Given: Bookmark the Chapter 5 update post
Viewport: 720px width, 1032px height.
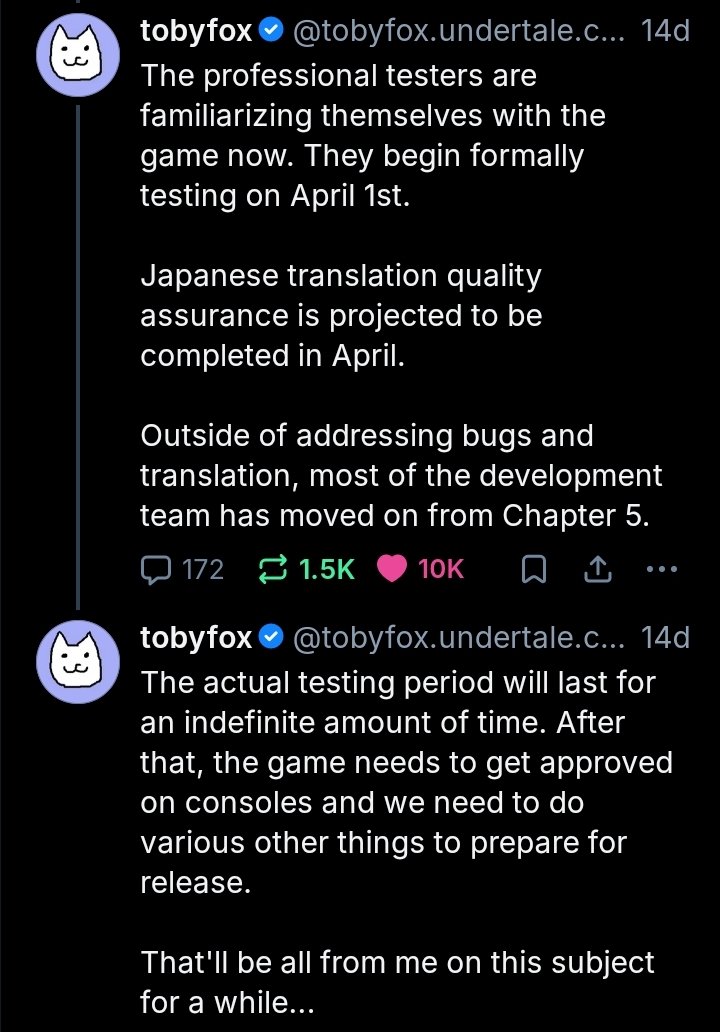Looking at the screenshot, I should pos(533,569).
